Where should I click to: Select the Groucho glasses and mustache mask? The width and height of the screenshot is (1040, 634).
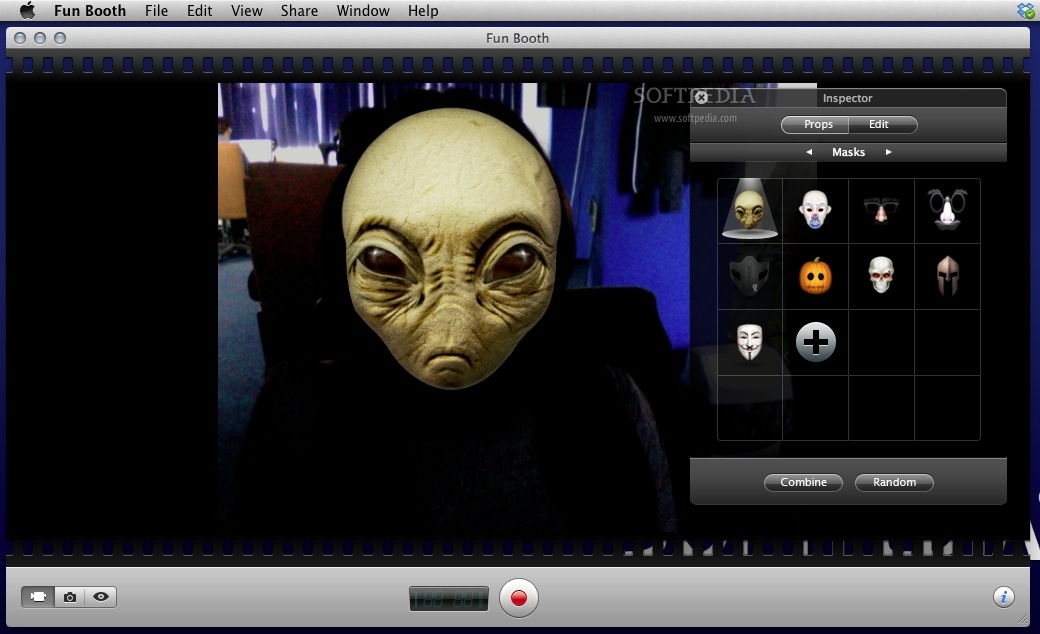[x=946, y=209]
